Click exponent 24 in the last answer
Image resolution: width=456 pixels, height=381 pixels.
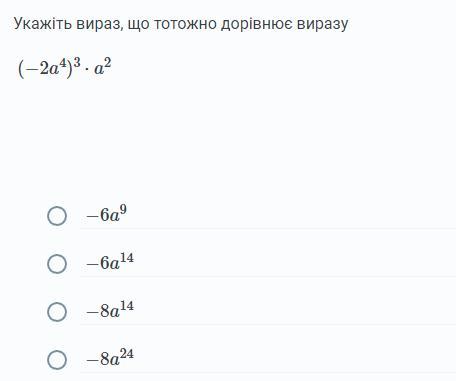tap(127, 354)
